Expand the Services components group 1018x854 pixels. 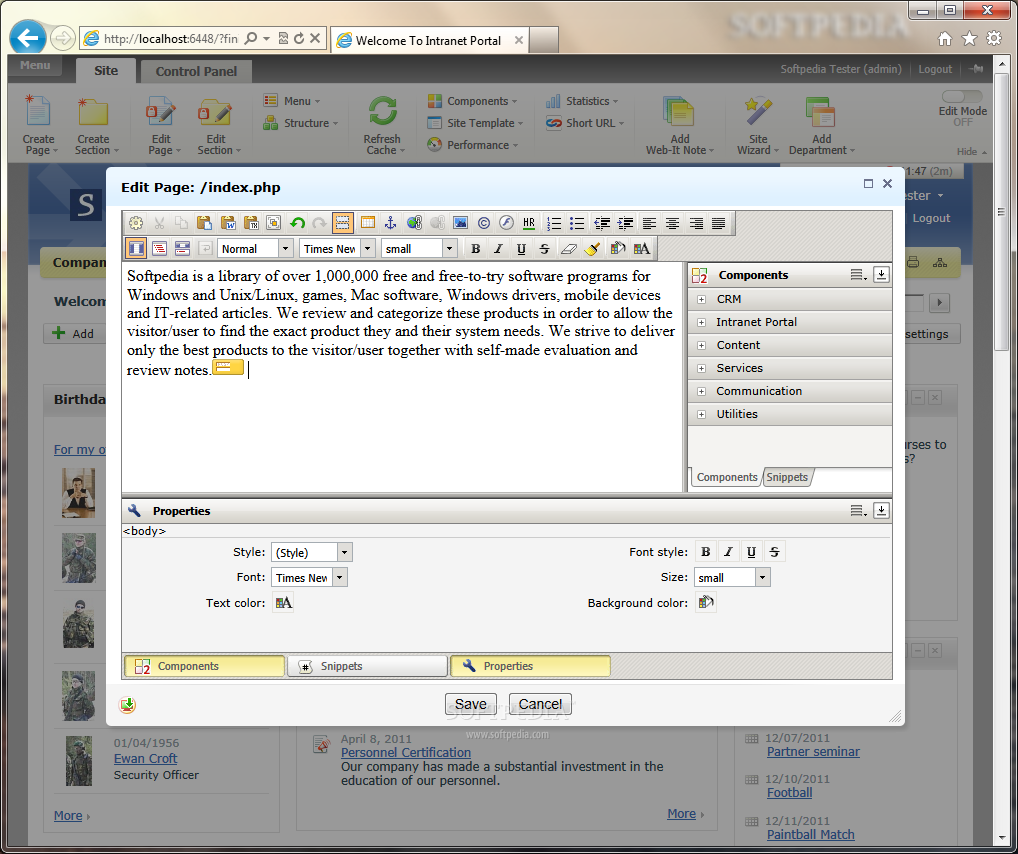[x=701, y=368]
